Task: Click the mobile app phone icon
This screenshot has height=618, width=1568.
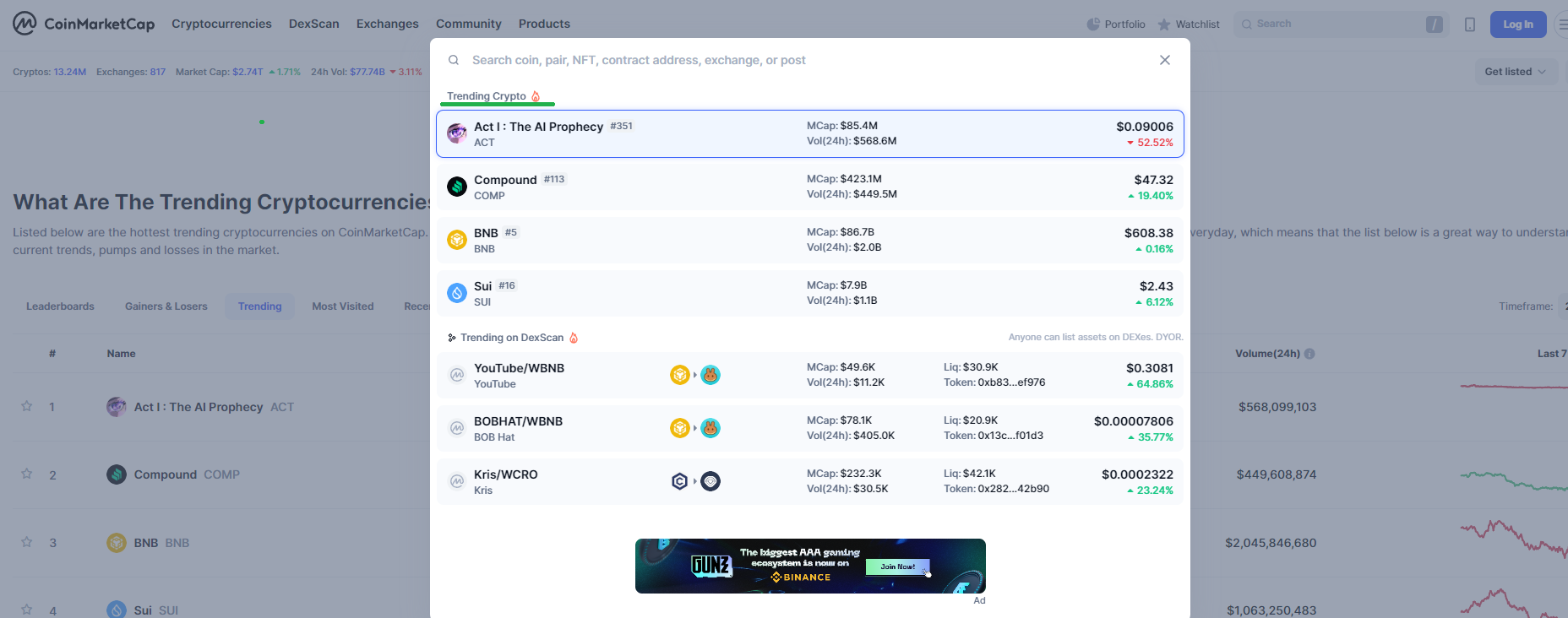Action: (1470, 24)
